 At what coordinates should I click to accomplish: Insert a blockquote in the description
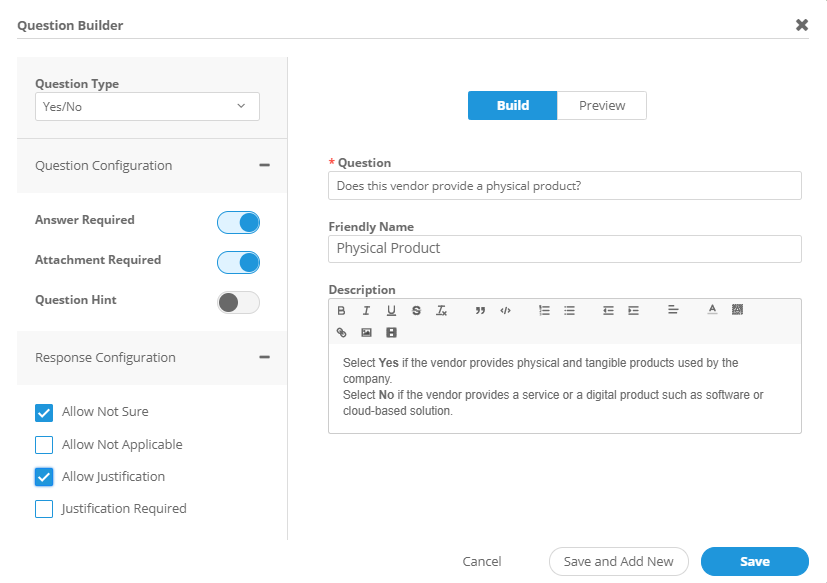tap(480, 311)
